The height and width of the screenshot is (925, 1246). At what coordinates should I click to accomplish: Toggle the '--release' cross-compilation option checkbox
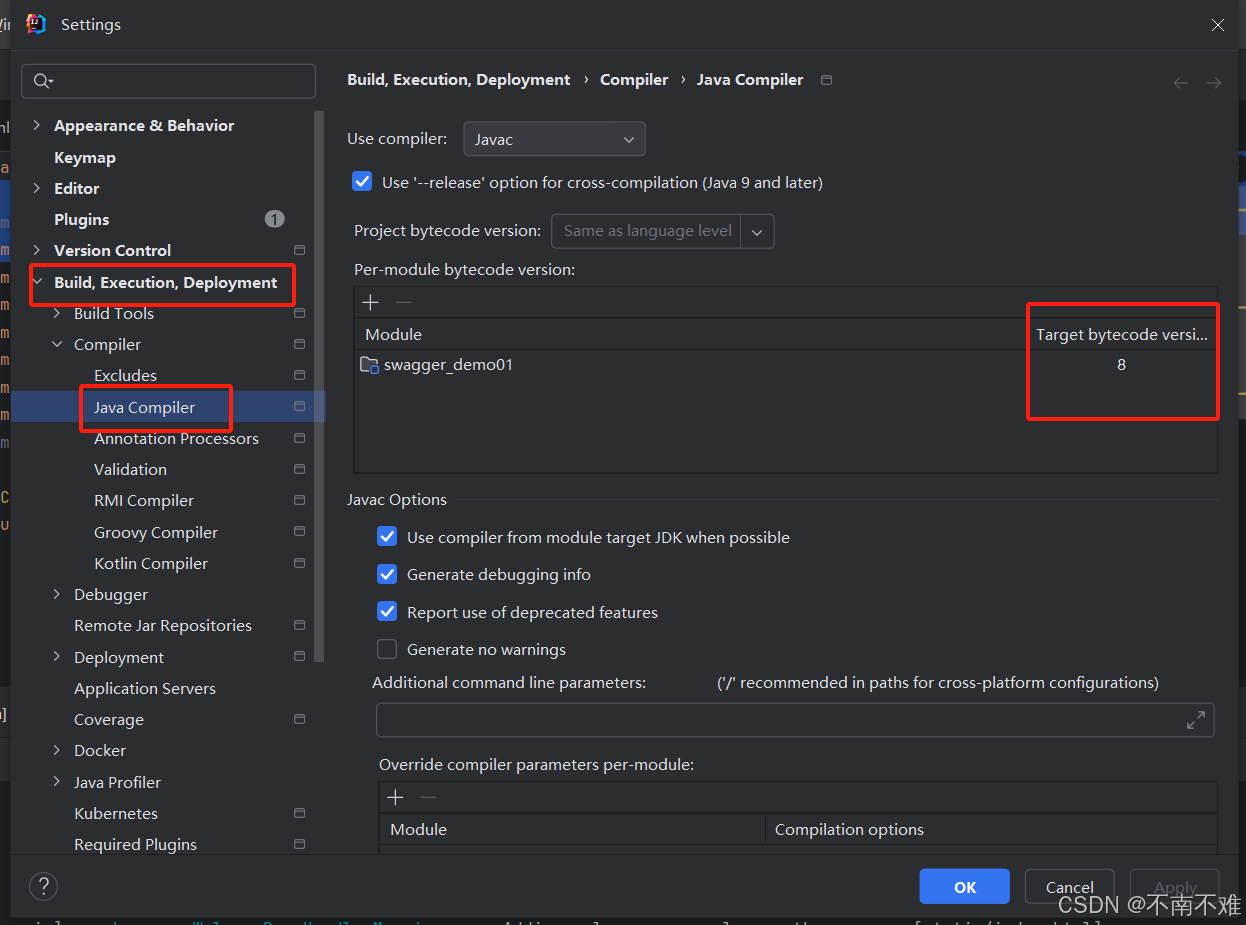click(362, 182)
